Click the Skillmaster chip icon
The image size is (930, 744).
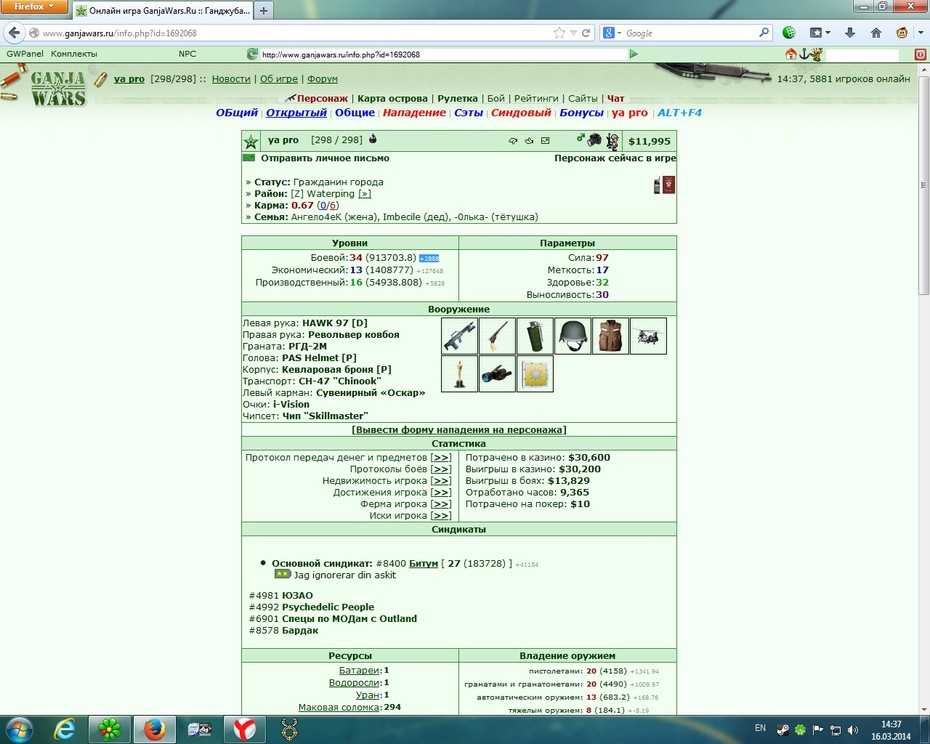point(535,374)
